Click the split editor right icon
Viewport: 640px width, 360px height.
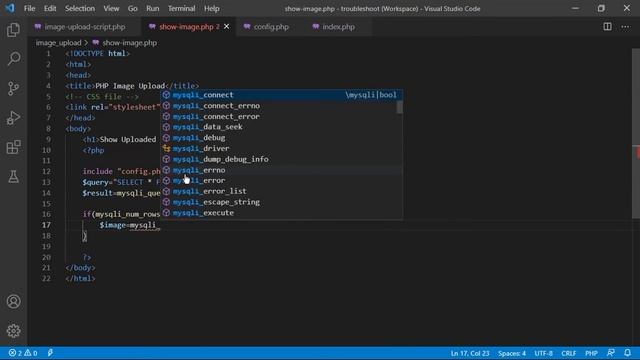click(x=607, y=27)
